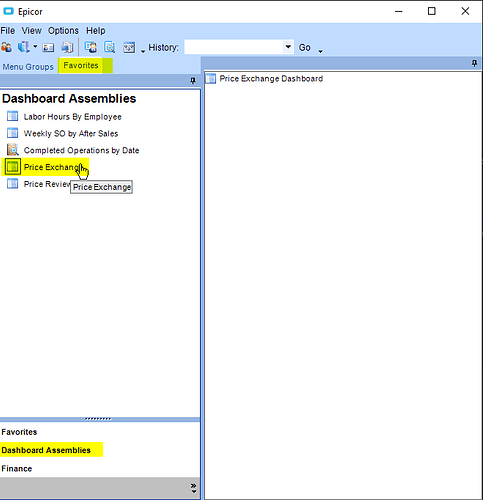Select Weekly SO by After Sales

[71, 134]
